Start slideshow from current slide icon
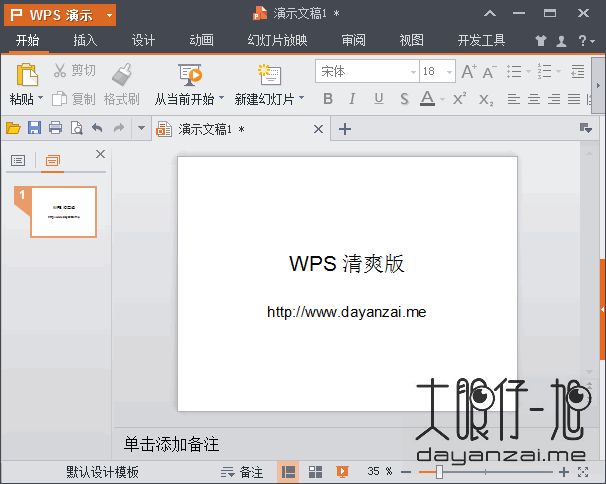 [x=190, y=74]
